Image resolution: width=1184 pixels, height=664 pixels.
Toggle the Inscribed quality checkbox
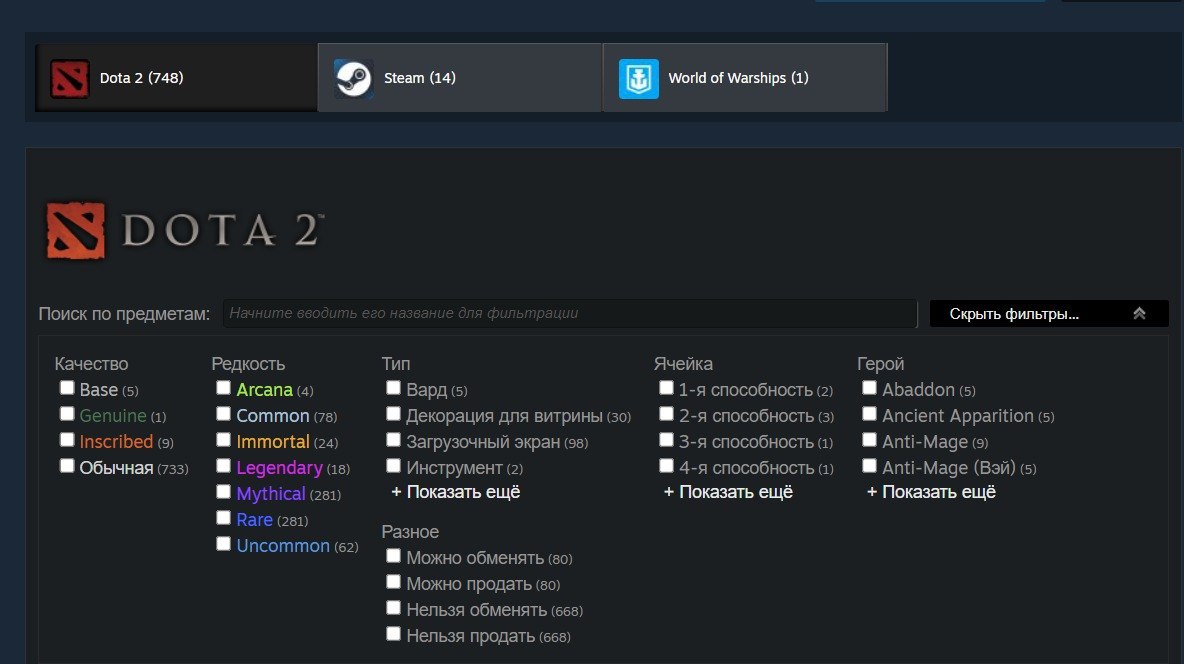click(66, 440)
